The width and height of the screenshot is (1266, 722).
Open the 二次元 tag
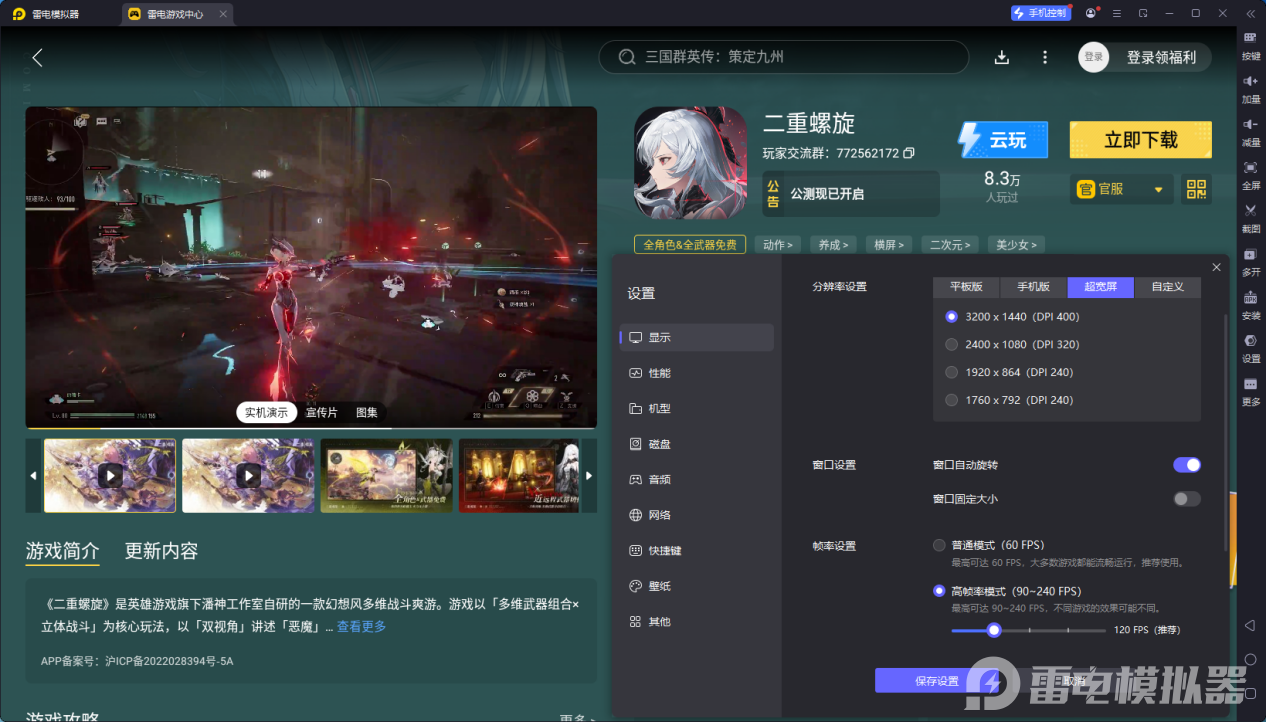pos(949,244)
